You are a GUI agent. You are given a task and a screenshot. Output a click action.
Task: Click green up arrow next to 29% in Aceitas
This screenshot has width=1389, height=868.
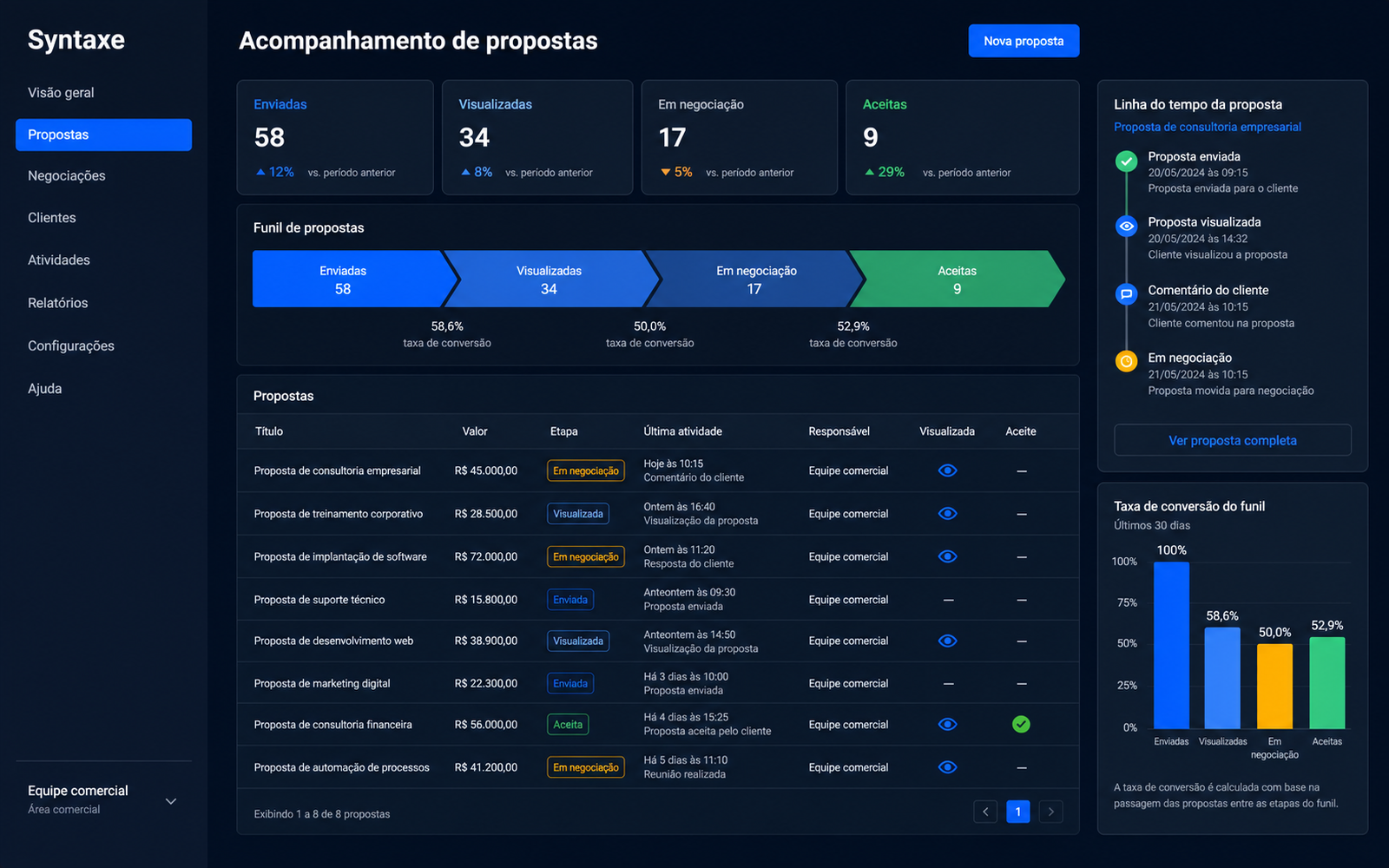point(869,172)
